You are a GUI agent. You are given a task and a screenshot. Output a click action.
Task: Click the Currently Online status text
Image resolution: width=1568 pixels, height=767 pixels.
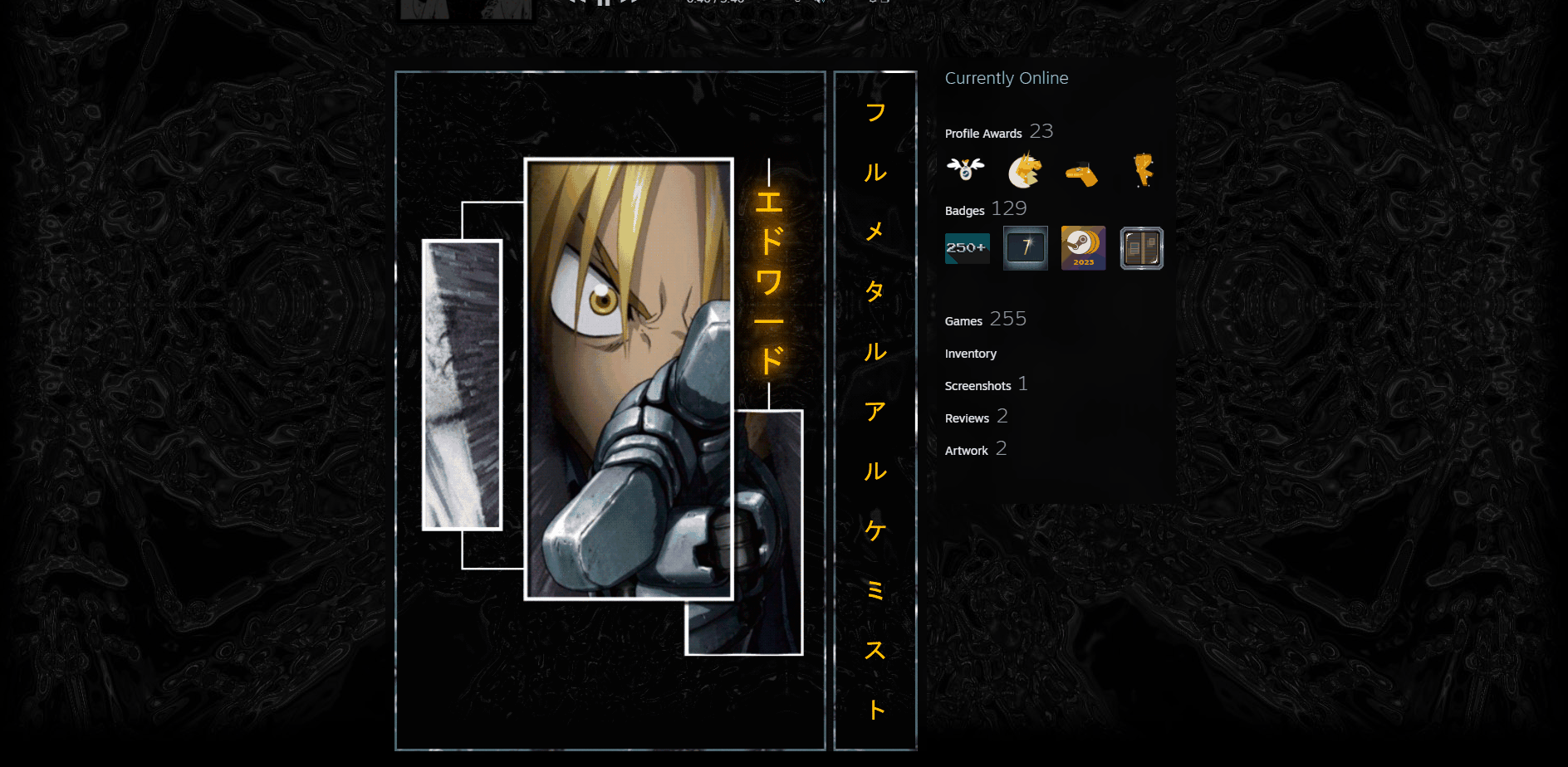coord(1007,78)
